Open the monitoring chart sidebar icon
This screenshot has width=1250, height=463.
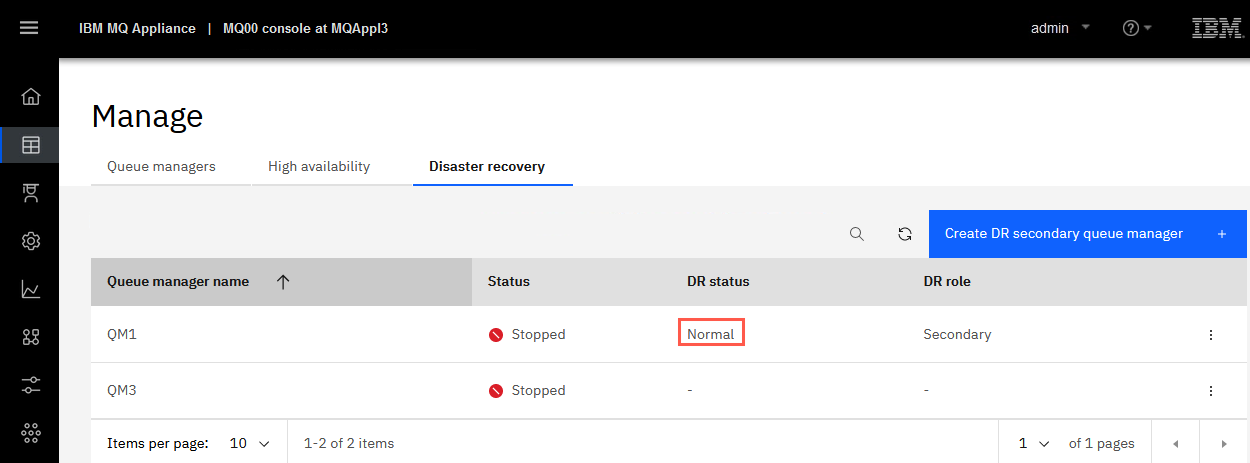point(30,289)
